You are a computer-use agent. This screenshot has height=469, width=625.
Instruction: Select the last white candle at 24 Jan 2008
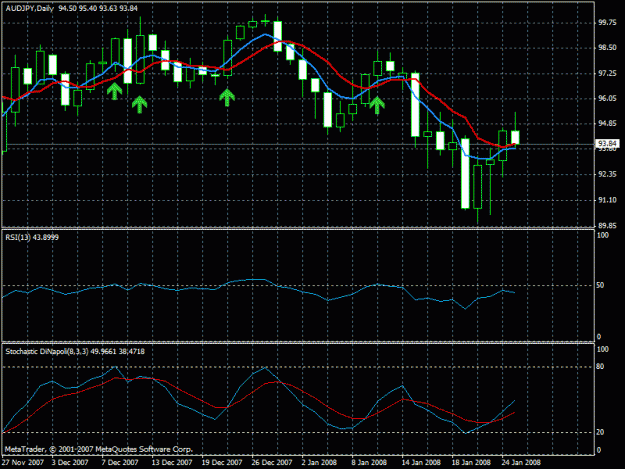point(515,137)
